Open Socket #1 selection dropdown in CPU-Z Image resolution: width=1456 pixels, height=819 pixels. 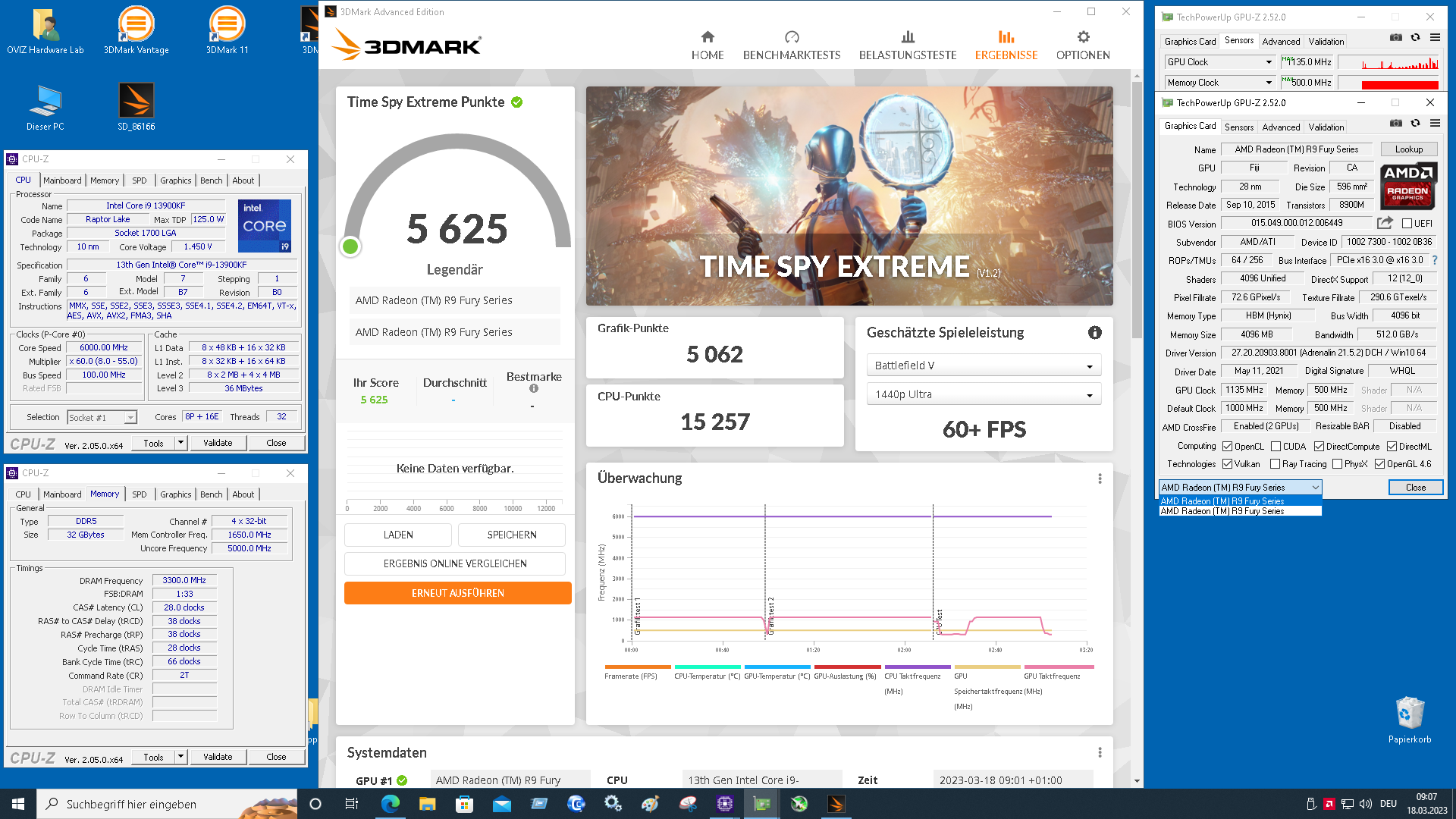pos(102,417)
